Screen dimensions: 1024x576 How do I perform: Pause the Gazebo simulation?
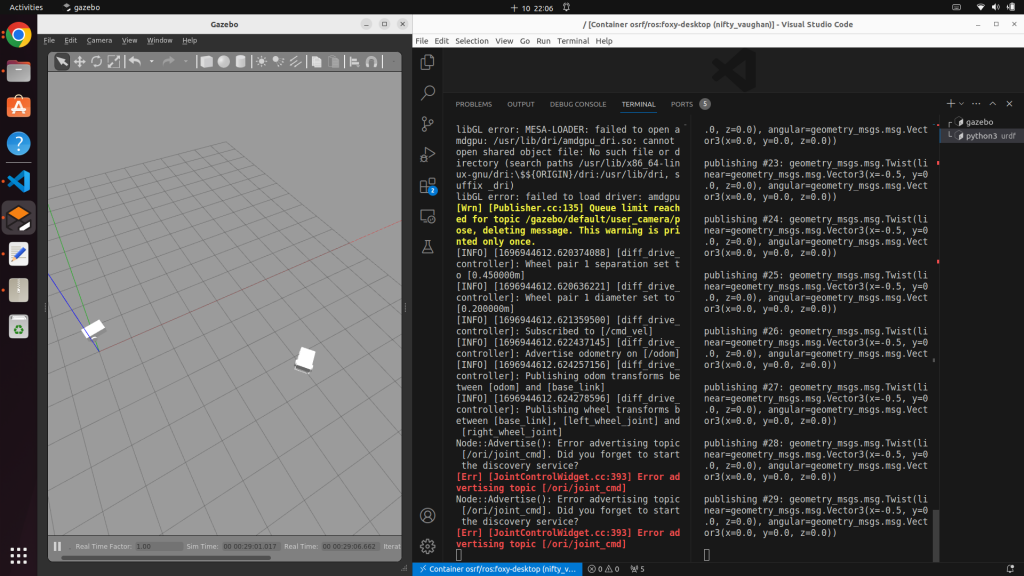click(x=57, y=546)
